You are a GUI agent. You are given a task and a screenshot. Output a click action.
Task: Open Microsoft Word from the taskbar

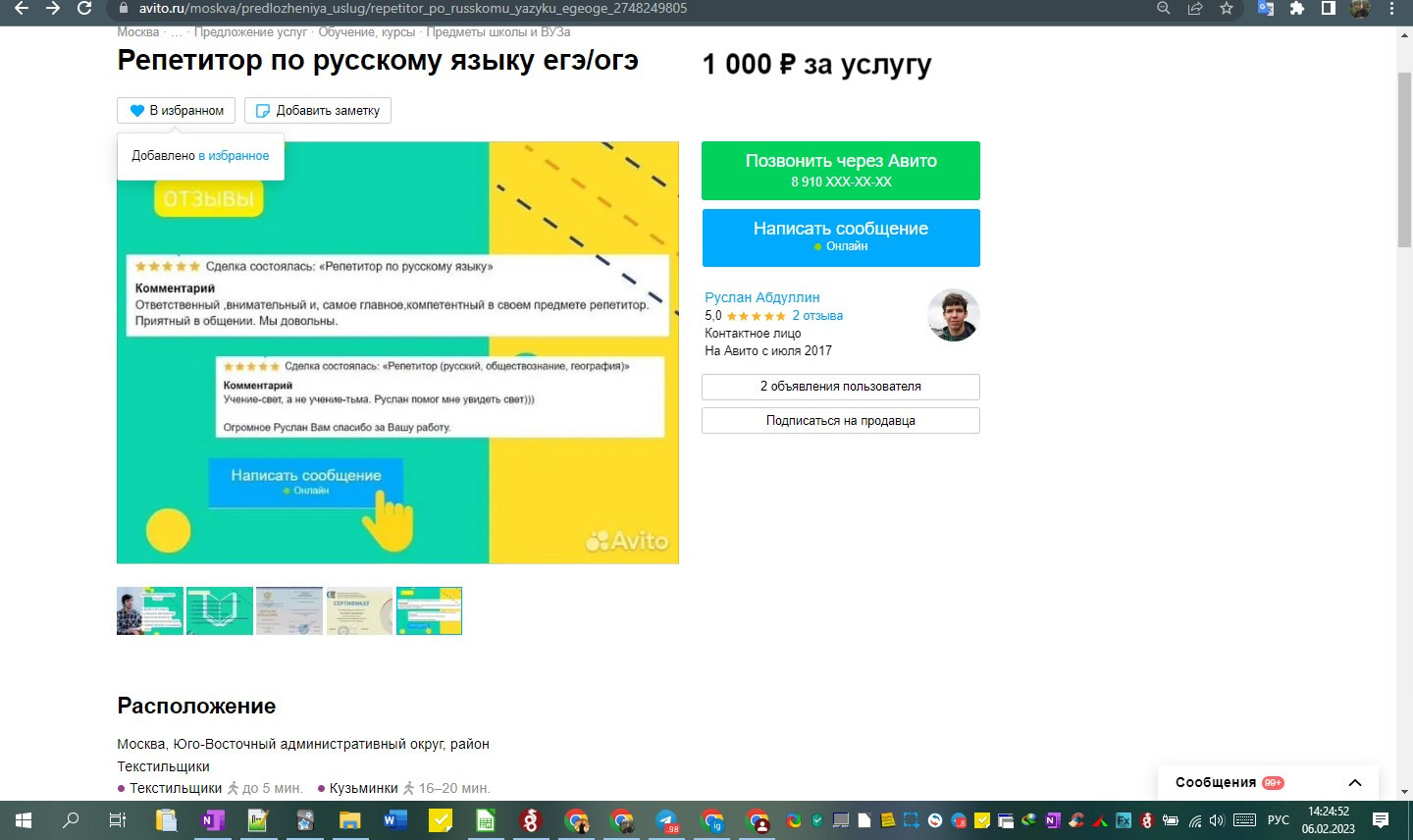[395, 820]
